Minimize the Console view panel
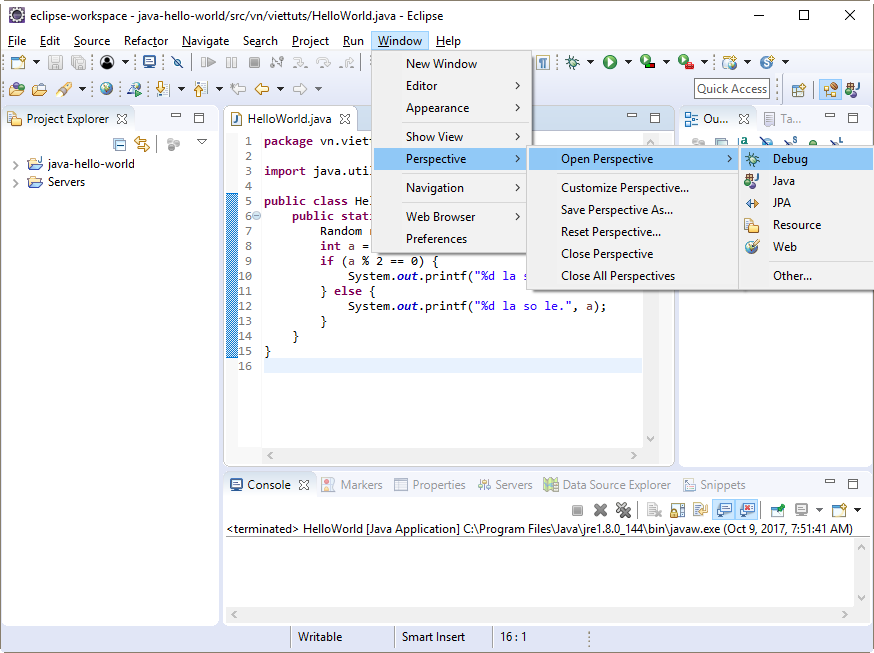The width and height of the screenshot is (874, 653). coord(830,481)
